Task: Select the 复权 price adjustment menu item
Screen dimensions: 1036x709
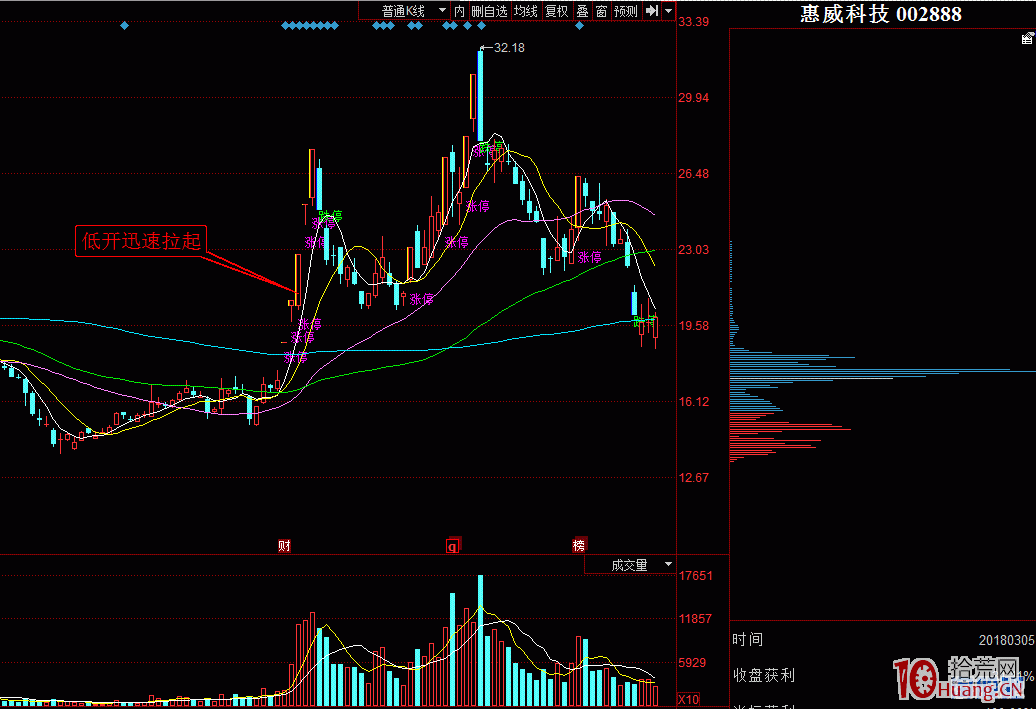Action: tap(556, 11)
